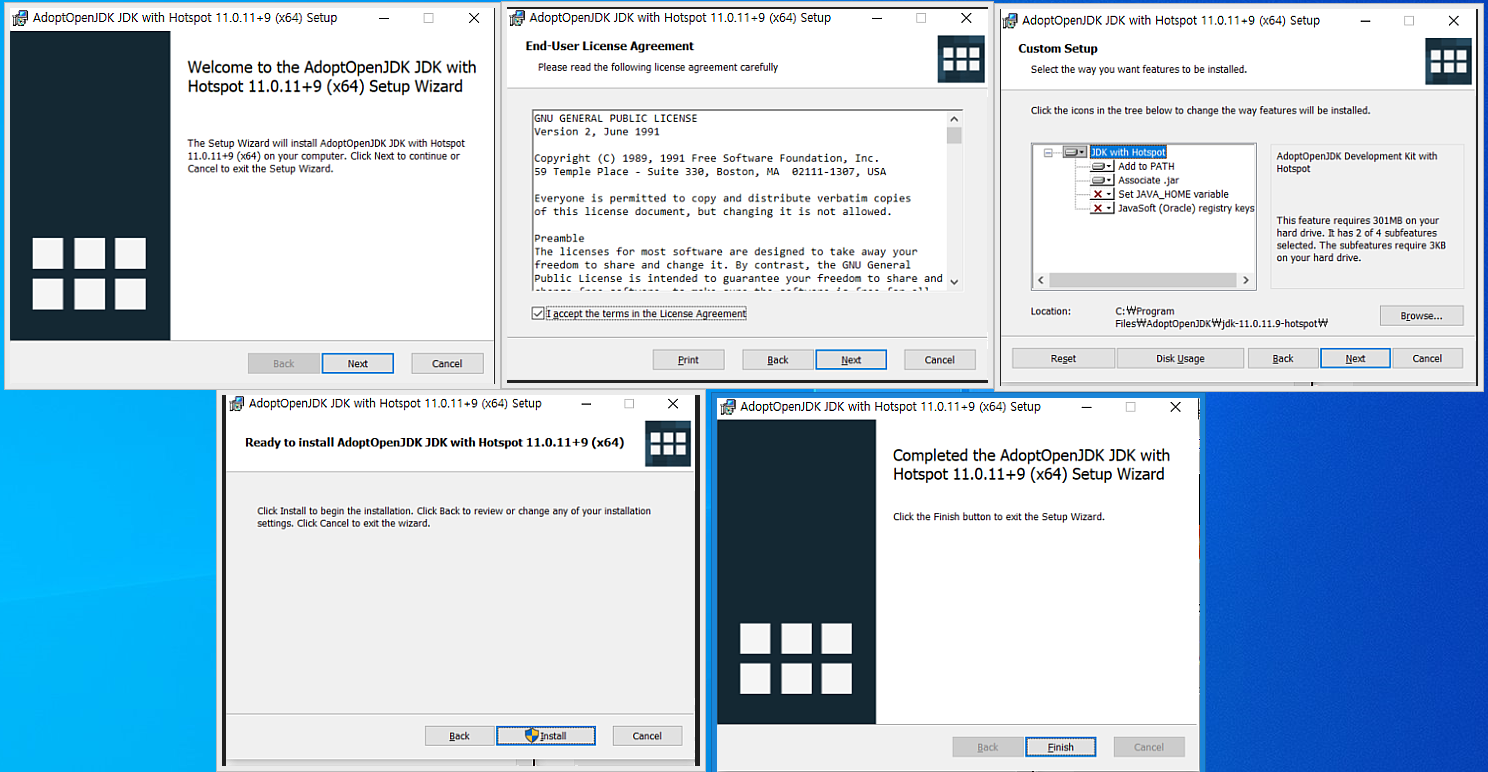1488x772 pixels.
Task: Click Back in the Custom Setup window
Action: (x=1283, y=358)
